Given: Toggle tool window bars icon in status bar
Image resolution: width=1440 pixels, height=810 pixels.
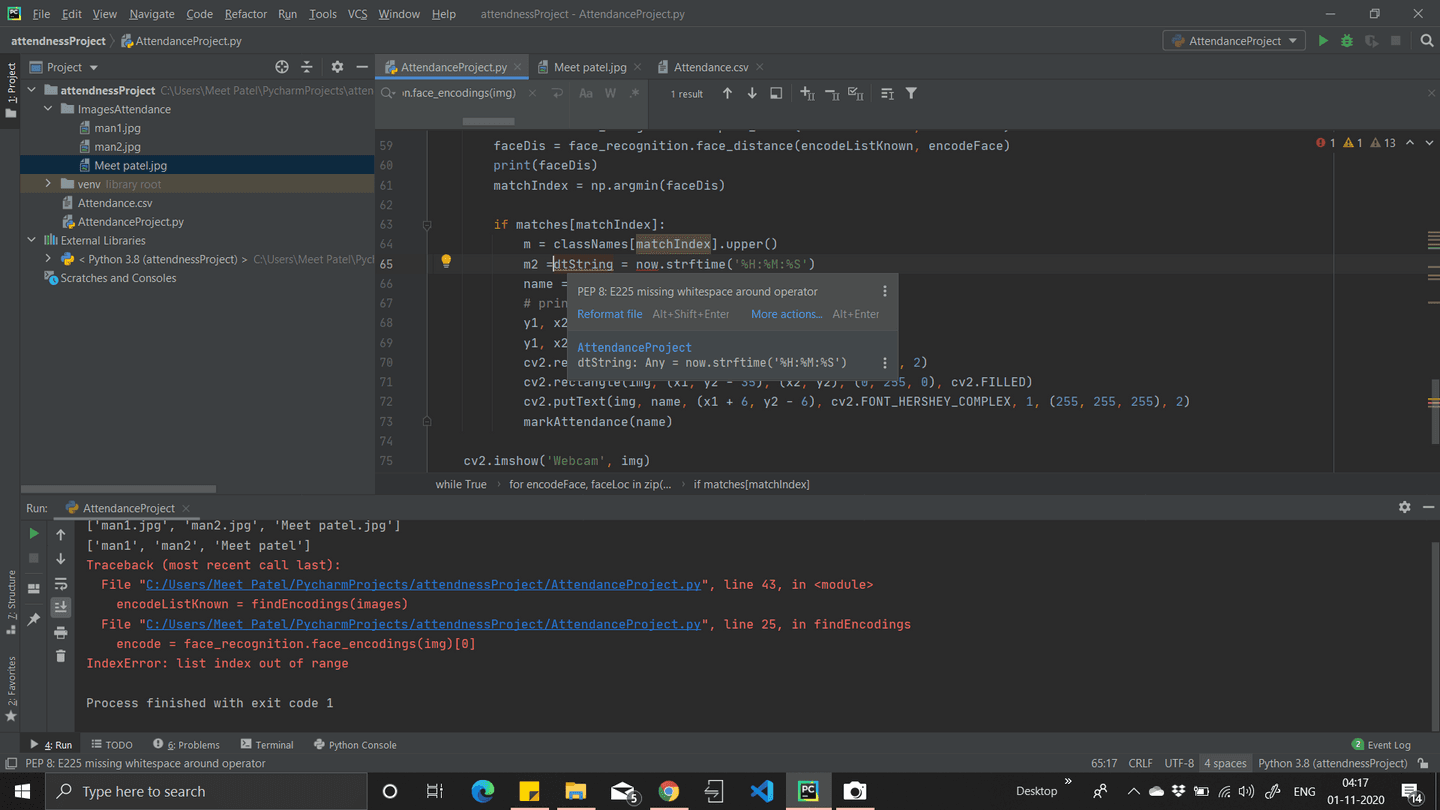Looking at the screenshot, I should point(11,763).
